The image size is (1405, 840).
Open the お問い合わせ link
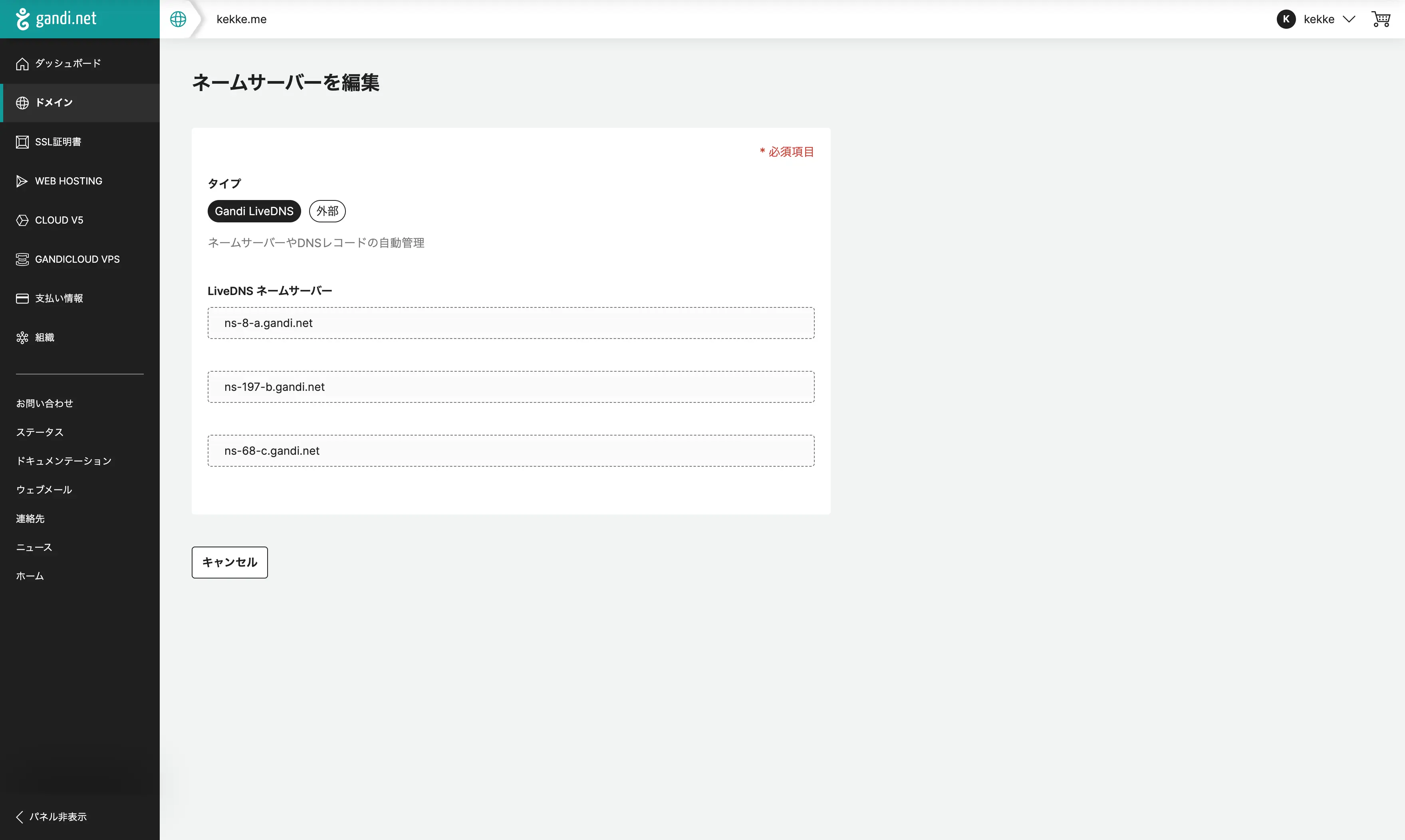(x=45, y=404)
